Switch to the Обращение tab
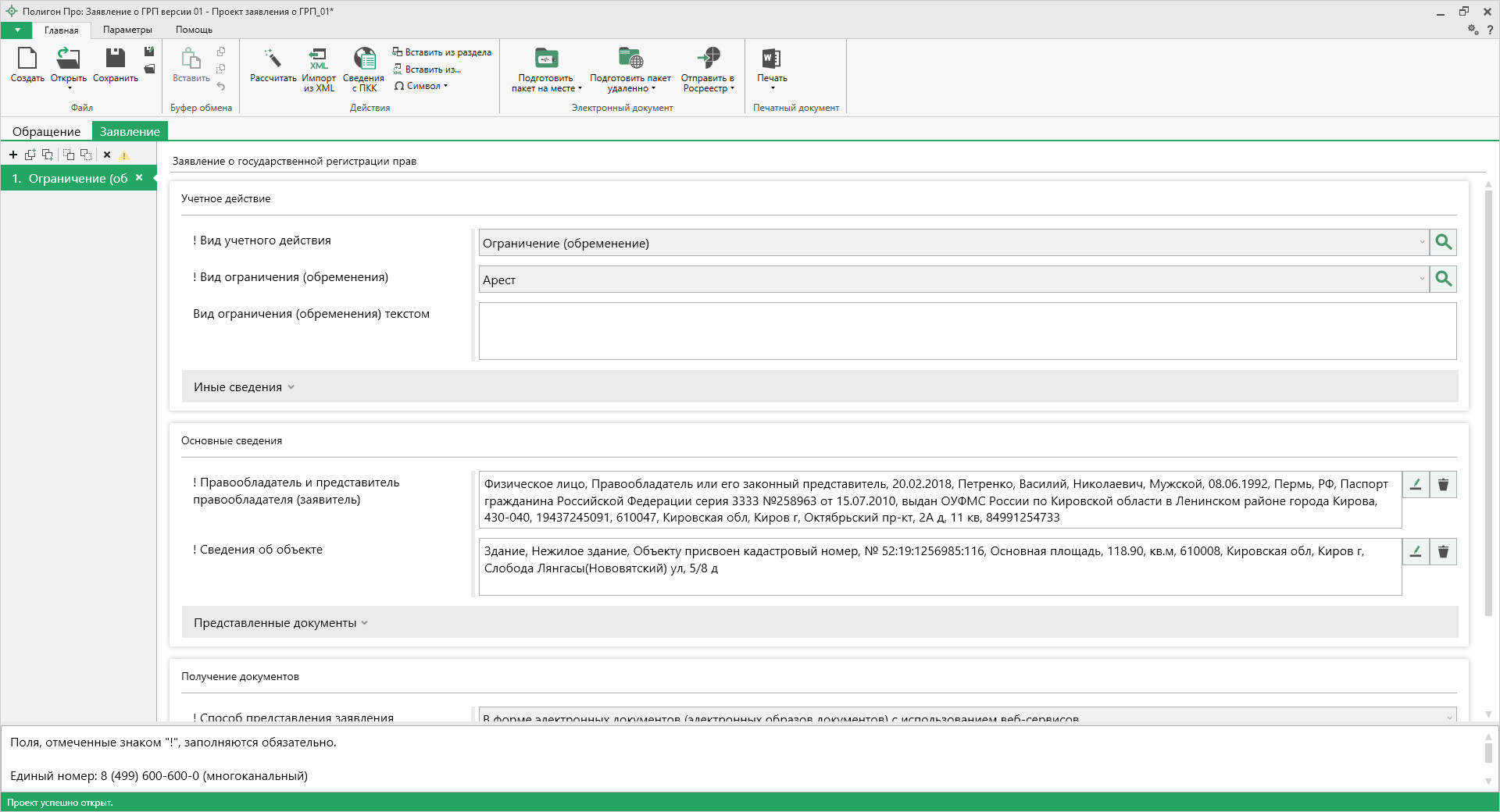1500x812 pixels. point(46,131)
